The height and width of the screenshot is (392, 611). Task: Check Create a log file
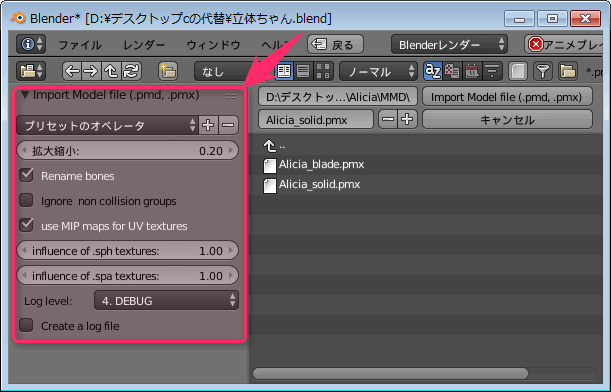[26, 325]
